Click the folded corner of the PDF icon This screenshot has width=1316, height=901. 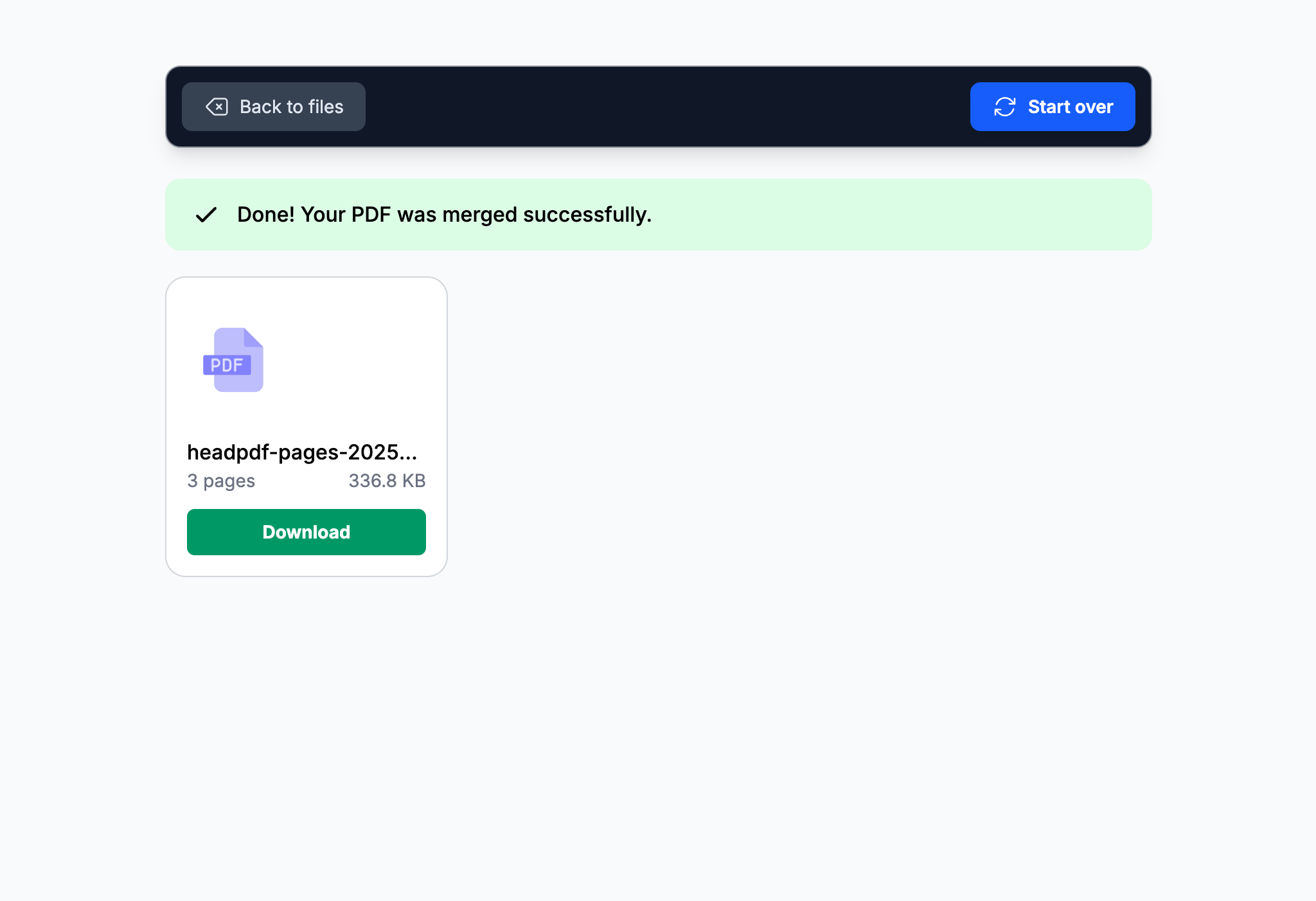click(x=253, y=337)
